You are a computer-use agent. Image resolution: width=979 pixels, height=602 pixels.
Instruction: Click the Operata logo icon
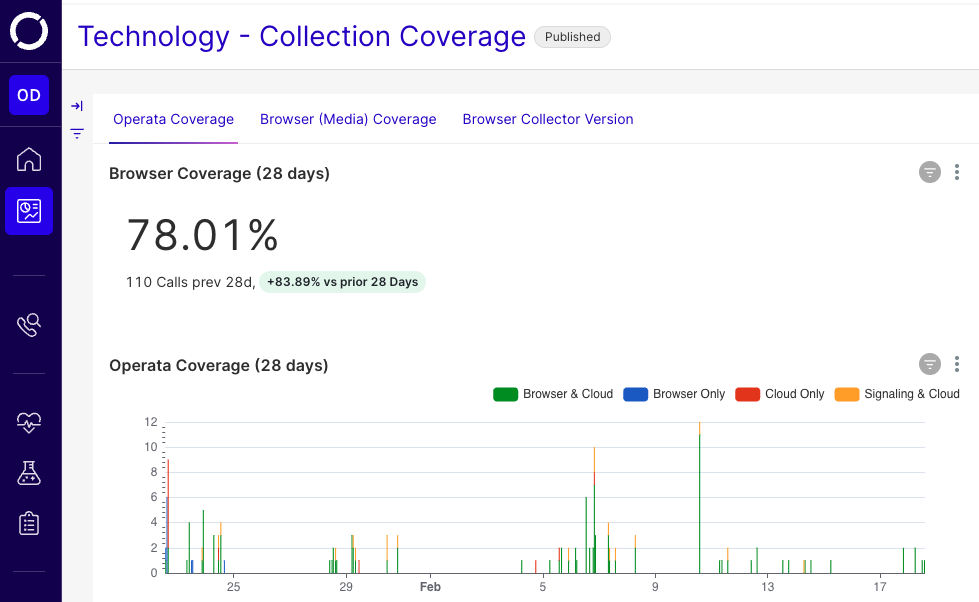[29, 31]
